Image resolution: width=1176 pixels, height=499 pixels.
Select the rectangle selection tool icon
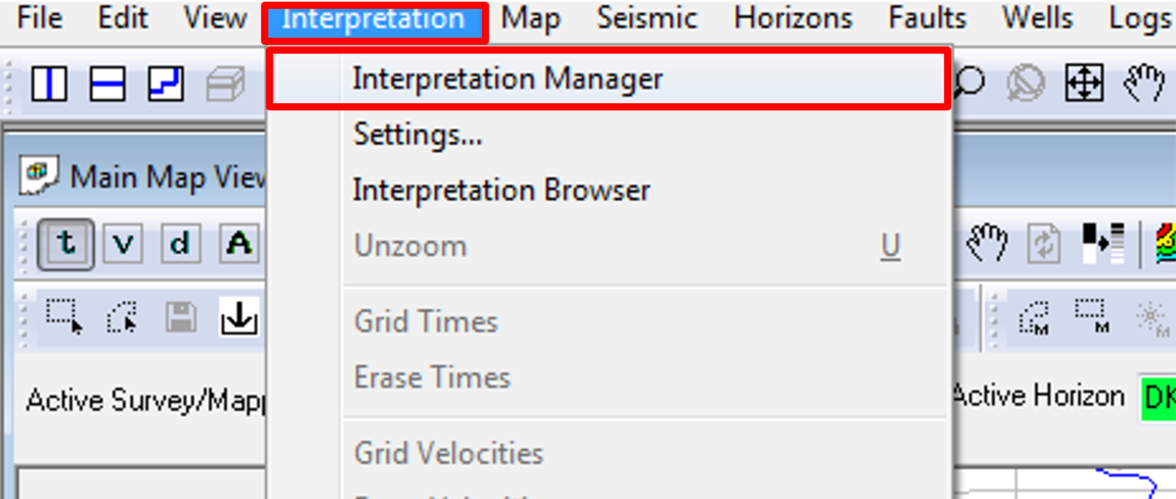64,316
